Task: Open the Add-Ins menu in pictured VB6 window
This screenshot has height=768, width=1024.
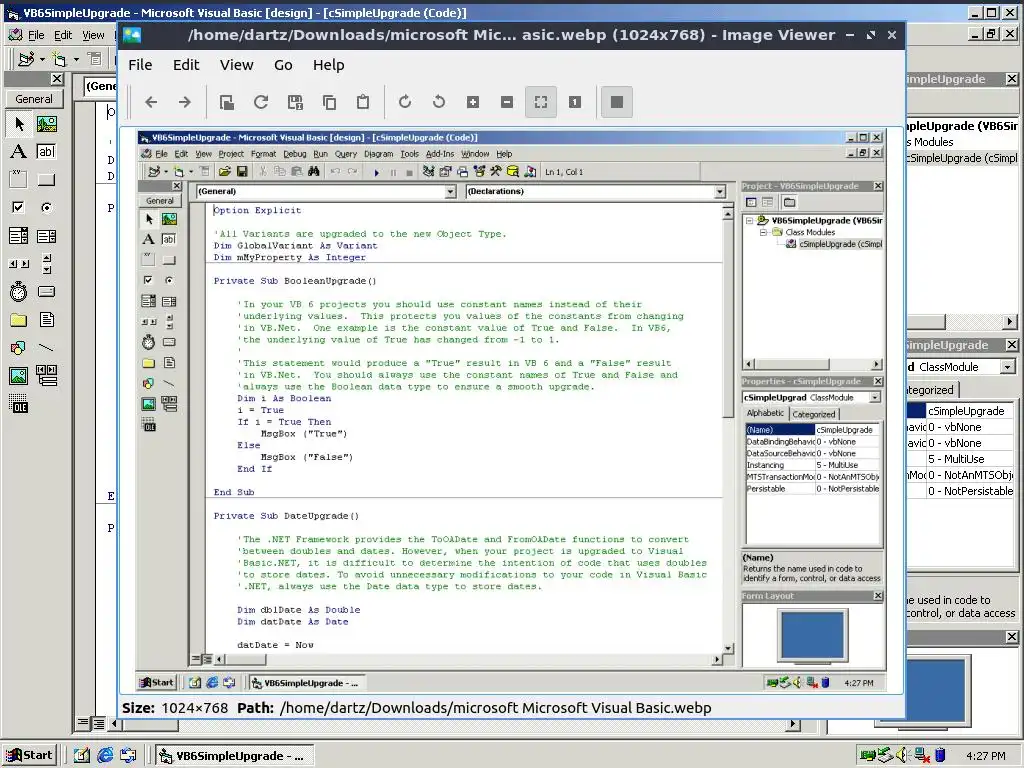Action: (440, 154)
